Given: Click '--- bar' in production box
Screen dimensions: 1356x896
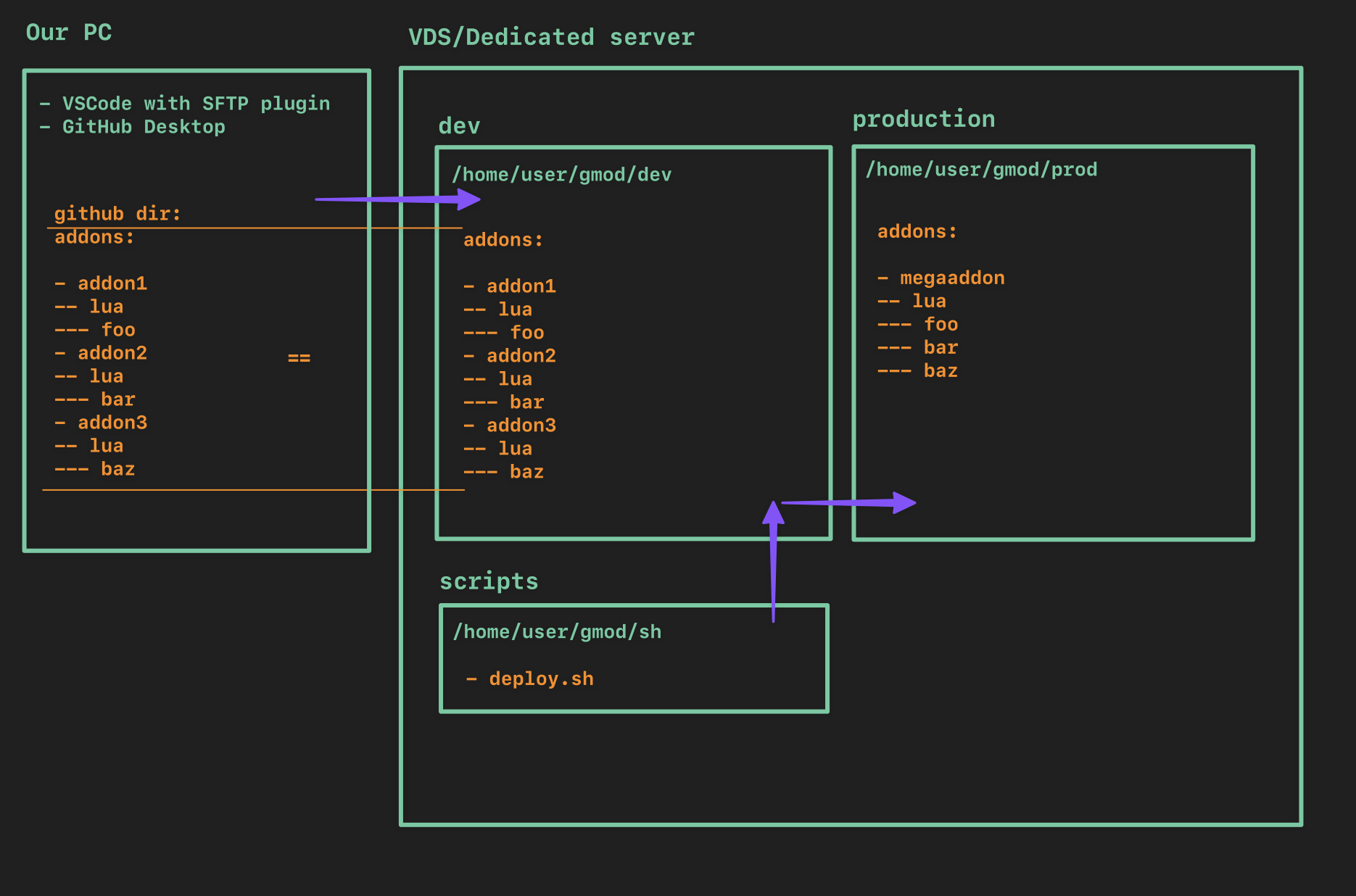Looking at the screenshot, I should coord(918,347).
